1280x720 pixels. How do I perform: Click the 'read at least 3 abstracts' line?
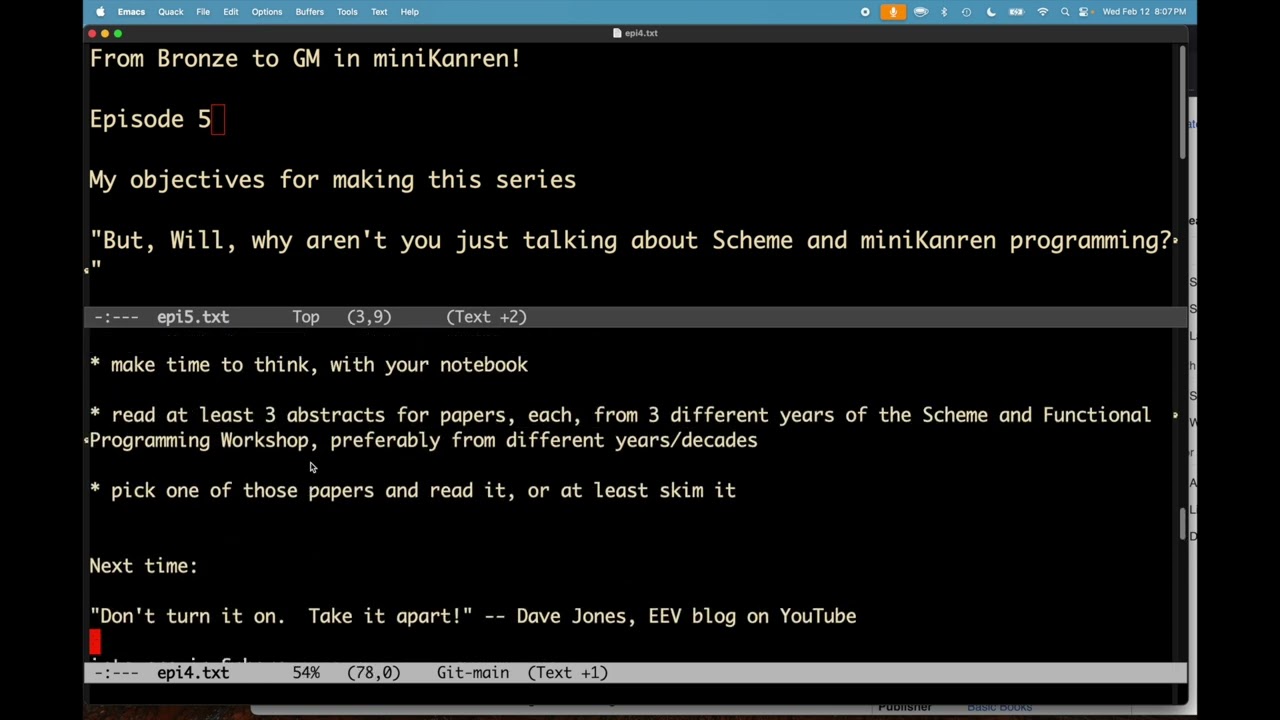click(620, 415)
